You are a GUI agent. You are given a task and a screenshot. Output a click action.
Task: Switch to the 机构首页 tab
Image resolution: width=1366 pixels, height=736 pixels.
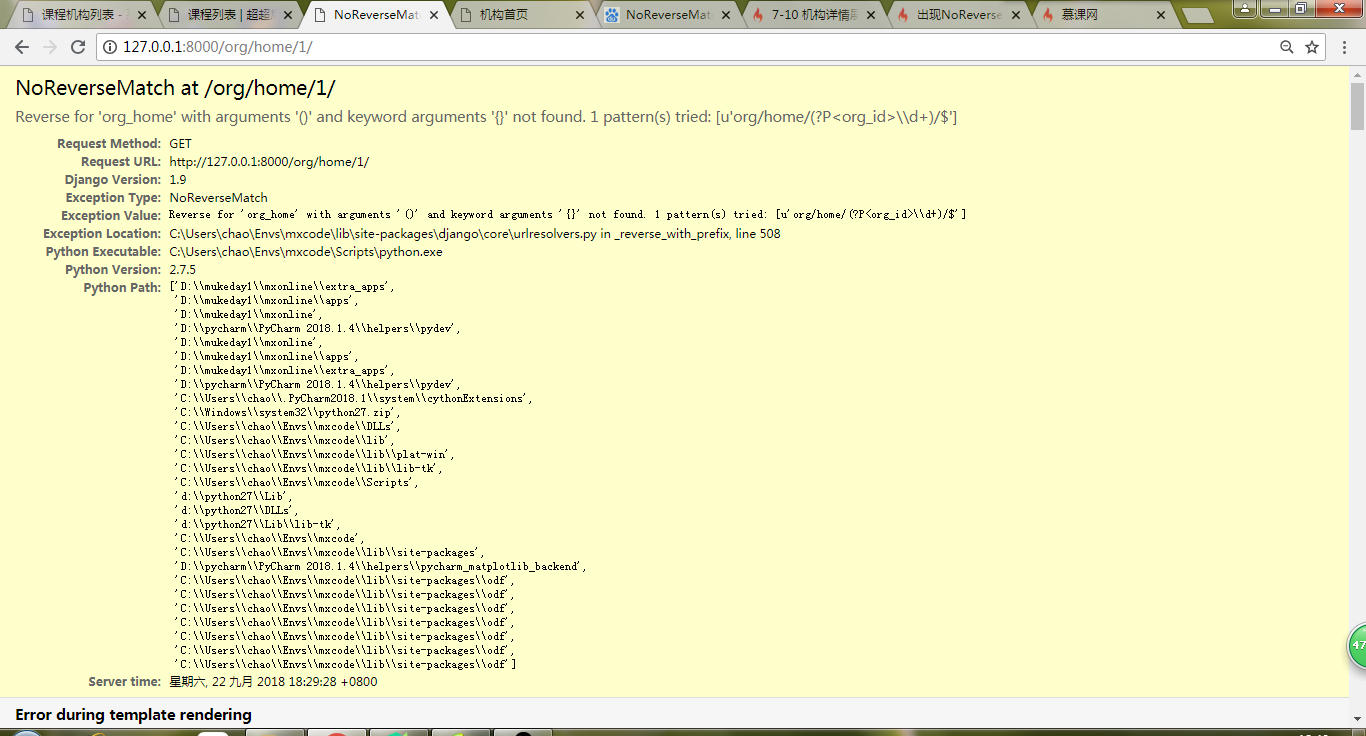pos(521,16)
